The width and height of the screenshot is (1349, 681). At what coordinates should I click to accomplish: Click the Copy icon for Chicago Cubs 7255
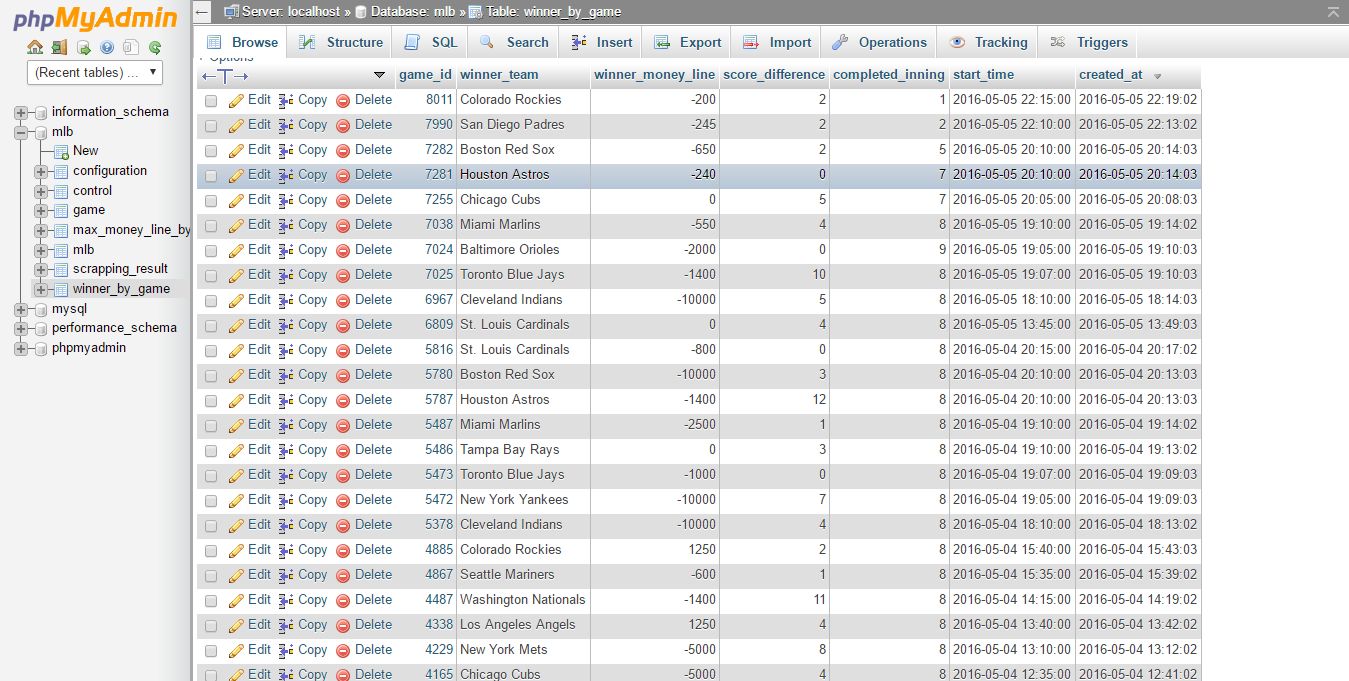tap(286, 200)
